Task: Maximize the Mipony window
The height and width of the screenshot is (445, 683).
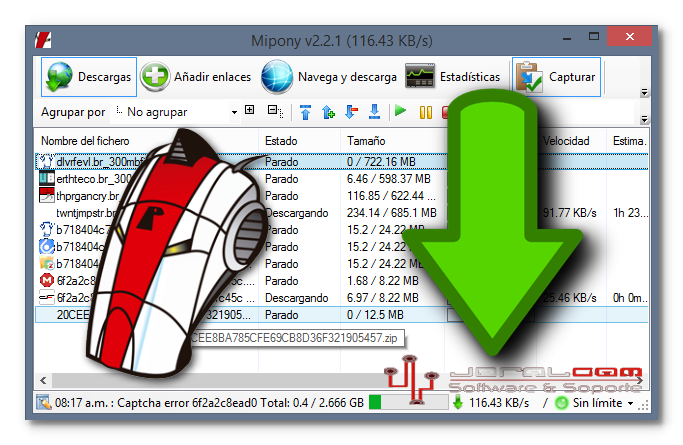Action: (x=594, y=37)
